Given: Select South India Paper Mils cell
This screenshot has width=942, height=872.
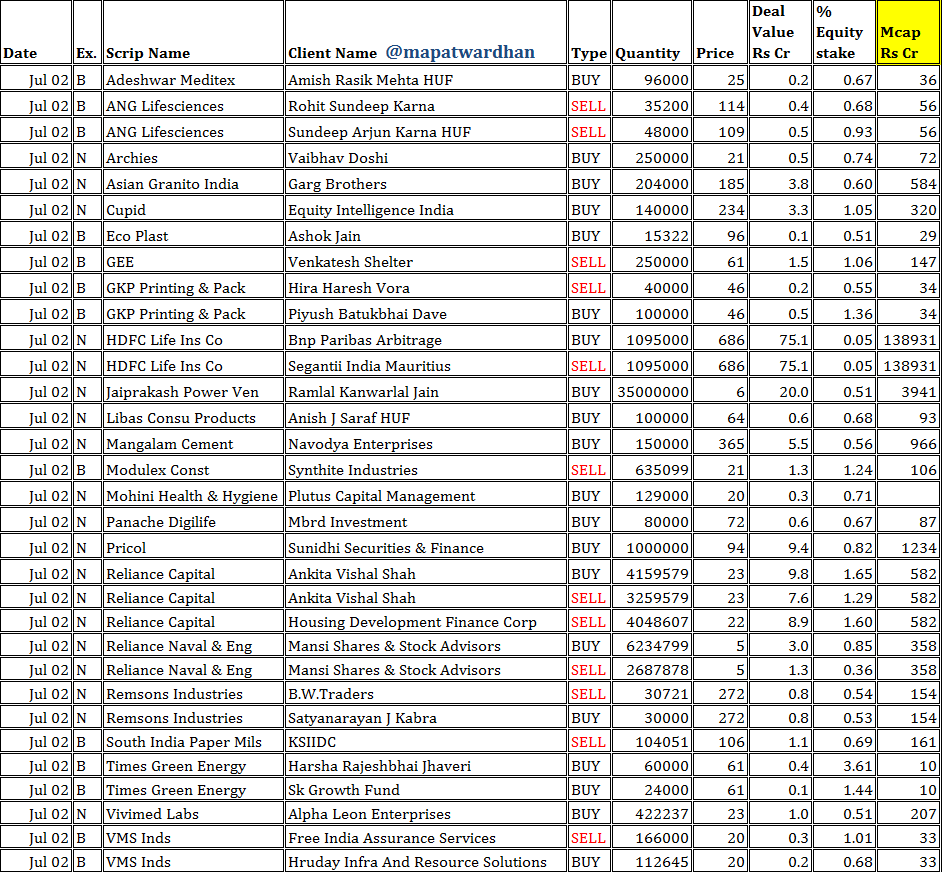Looking at the screenshot, I should pyautogui.click(x=193, y=742).
